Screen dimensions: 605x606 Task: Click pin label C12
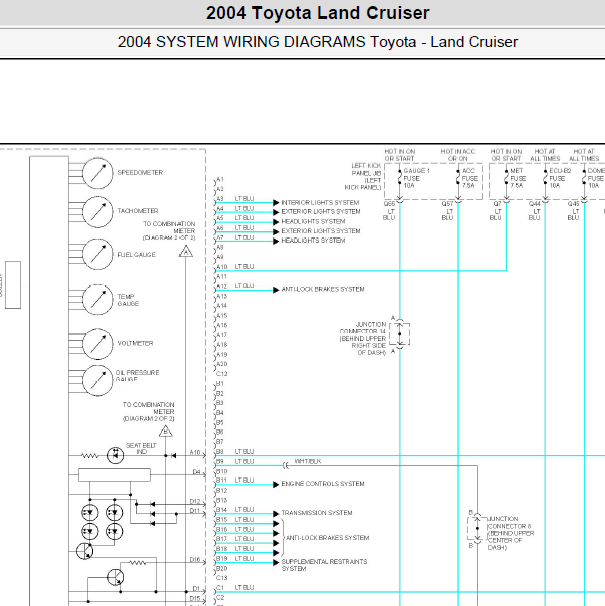coord(222,374)
